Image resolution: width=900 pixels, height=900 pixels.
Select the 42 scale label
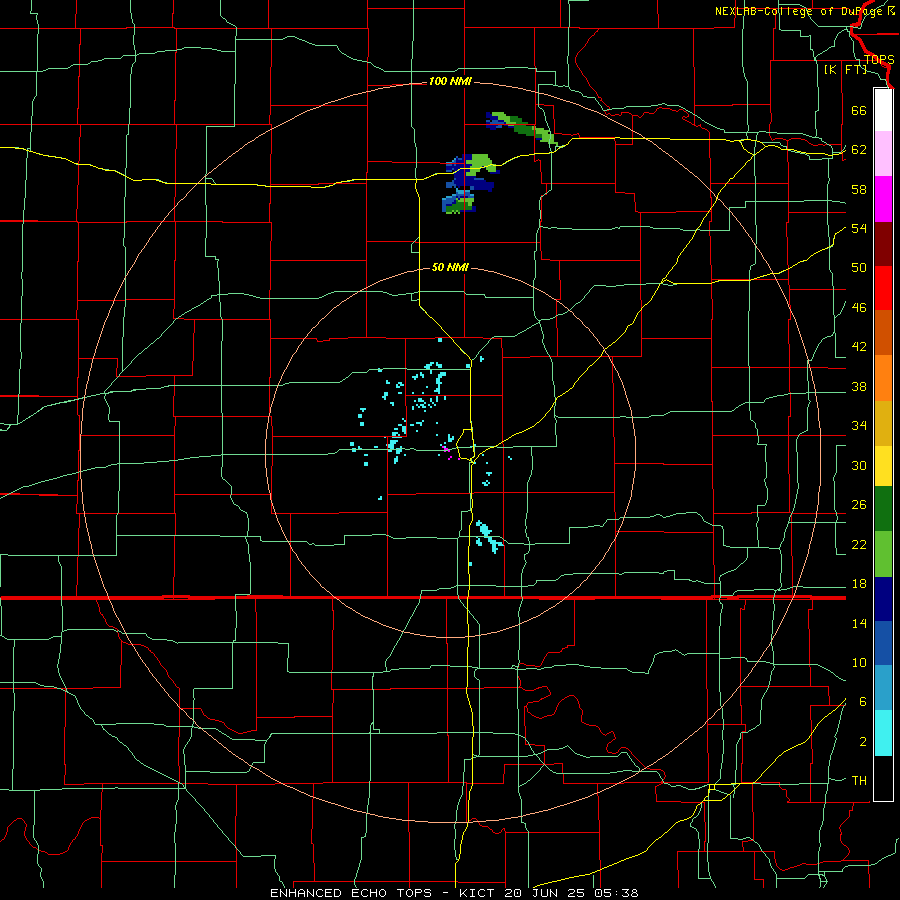click(859, 347)
